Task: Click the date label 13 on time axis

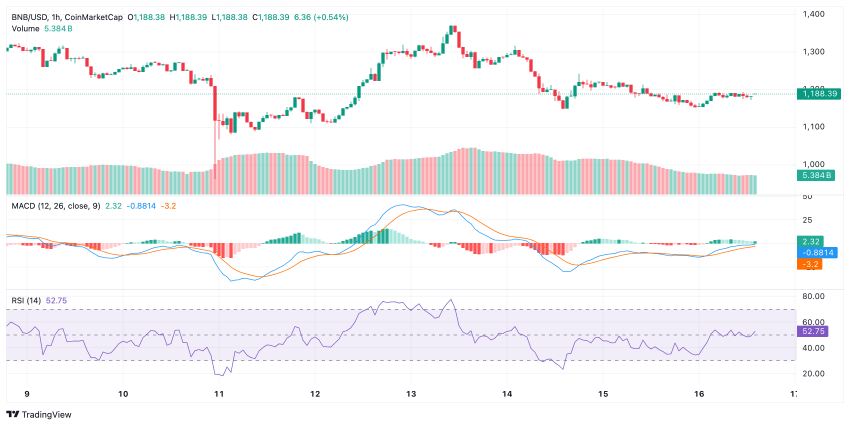Action: 410,394
